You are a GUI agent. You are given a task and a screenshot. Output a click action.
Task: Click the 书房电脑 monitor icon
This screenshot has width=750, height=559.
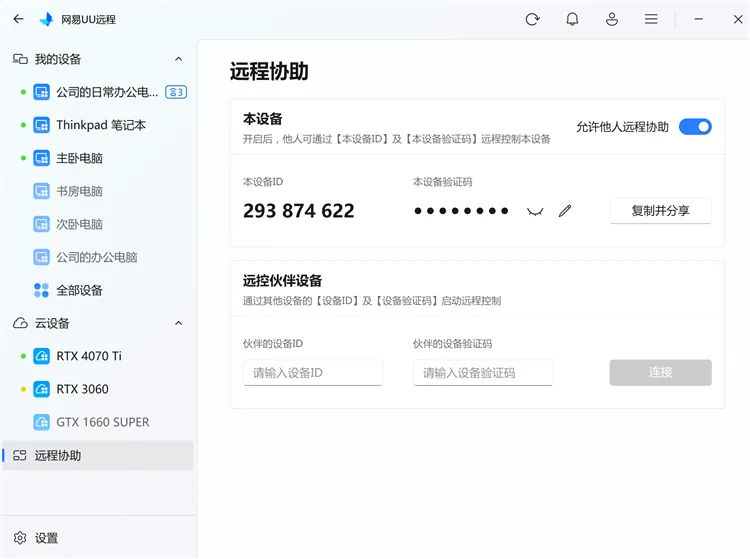point(41,191)
